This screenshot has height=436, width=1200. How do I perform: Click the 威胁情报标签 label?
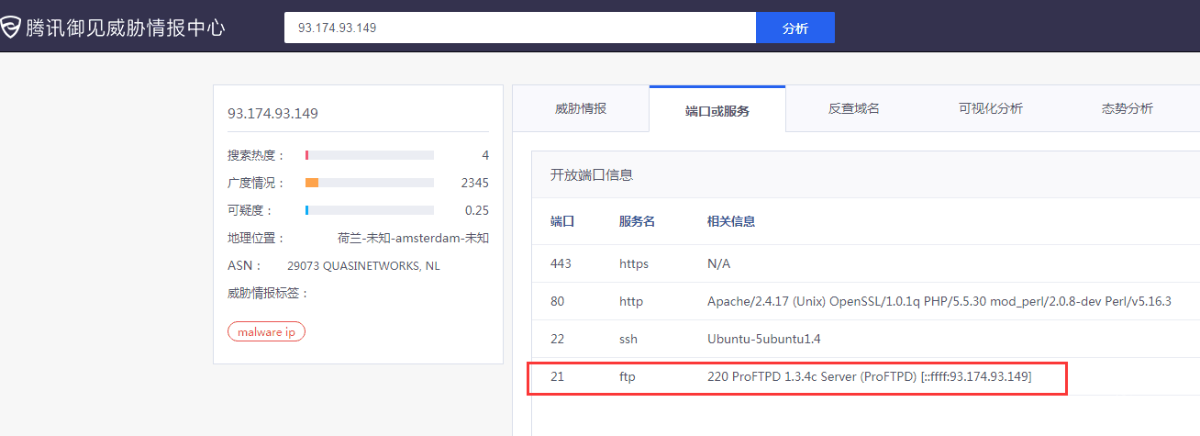pyautogui.click(x=268, y=293)
